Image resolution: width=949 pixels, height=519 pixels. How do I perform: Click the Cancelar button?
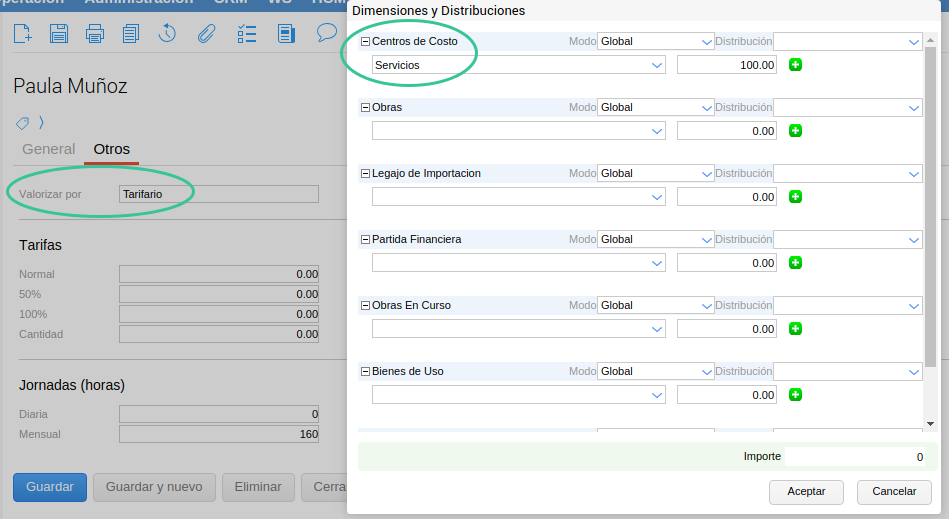894,492
